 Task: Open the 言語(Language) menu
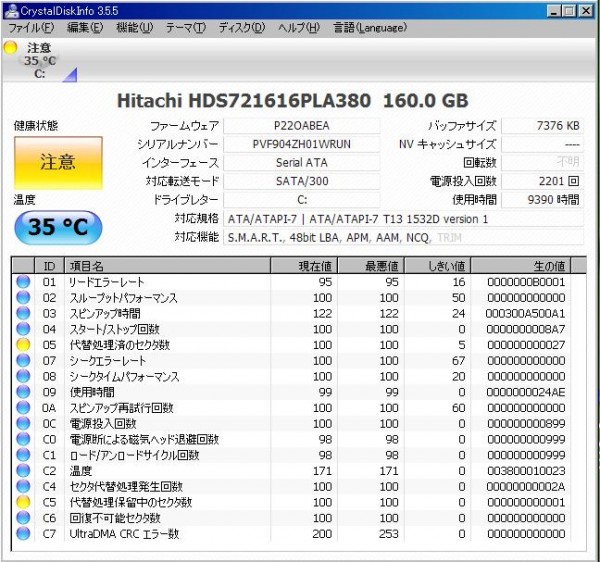(x=370, y=28)
